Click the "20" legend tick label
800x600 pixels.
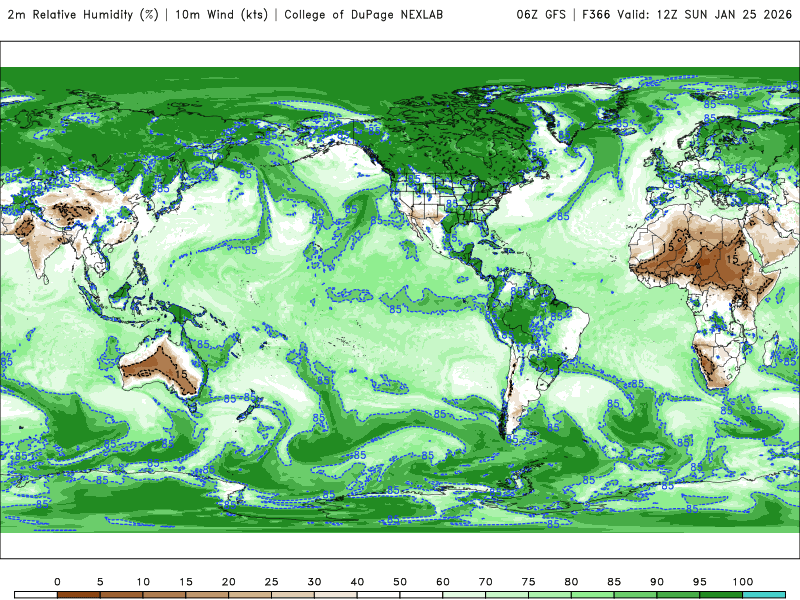(x=229, y=582)
